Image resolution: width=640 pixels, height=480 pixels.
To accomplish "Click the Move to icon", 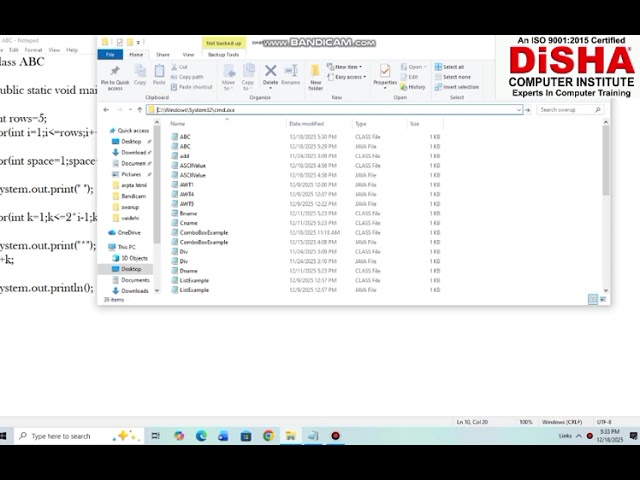I will pos(229,75).
